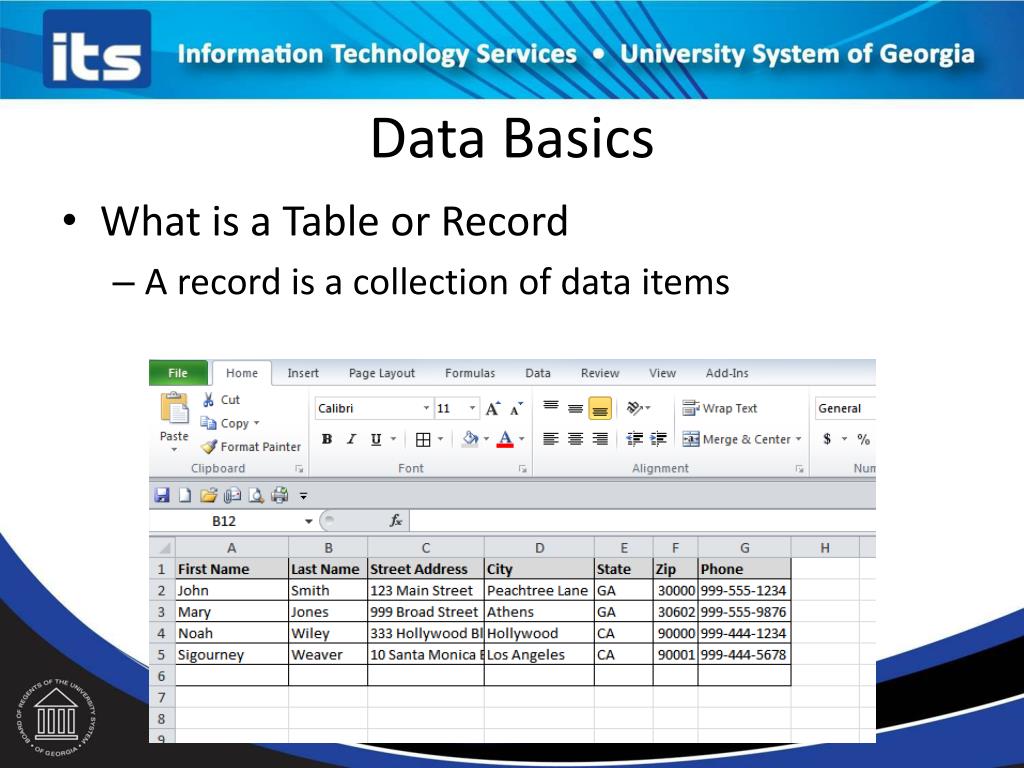Select cell containing Sigourney

tap(231, 654)
